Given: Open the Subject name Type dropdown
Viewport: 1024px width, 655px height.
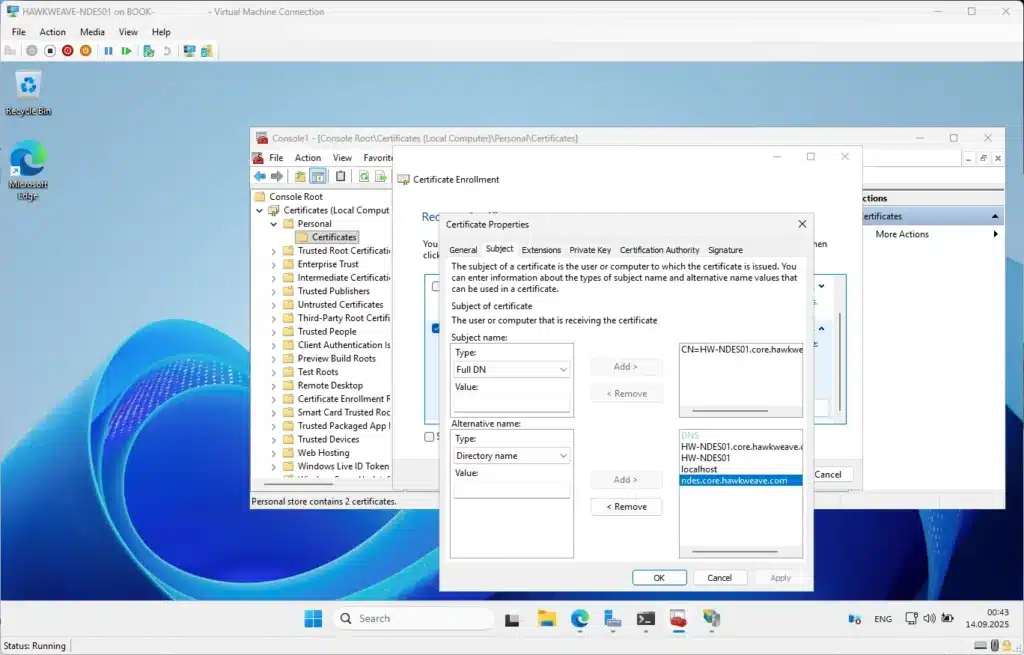Looking at the screenshot, I should click(x=511, y=370).
